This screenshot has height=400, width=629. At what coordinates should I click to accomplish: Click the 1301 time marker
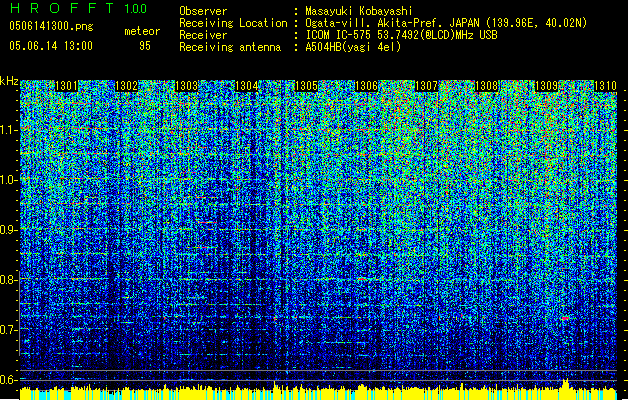[67, 87]
